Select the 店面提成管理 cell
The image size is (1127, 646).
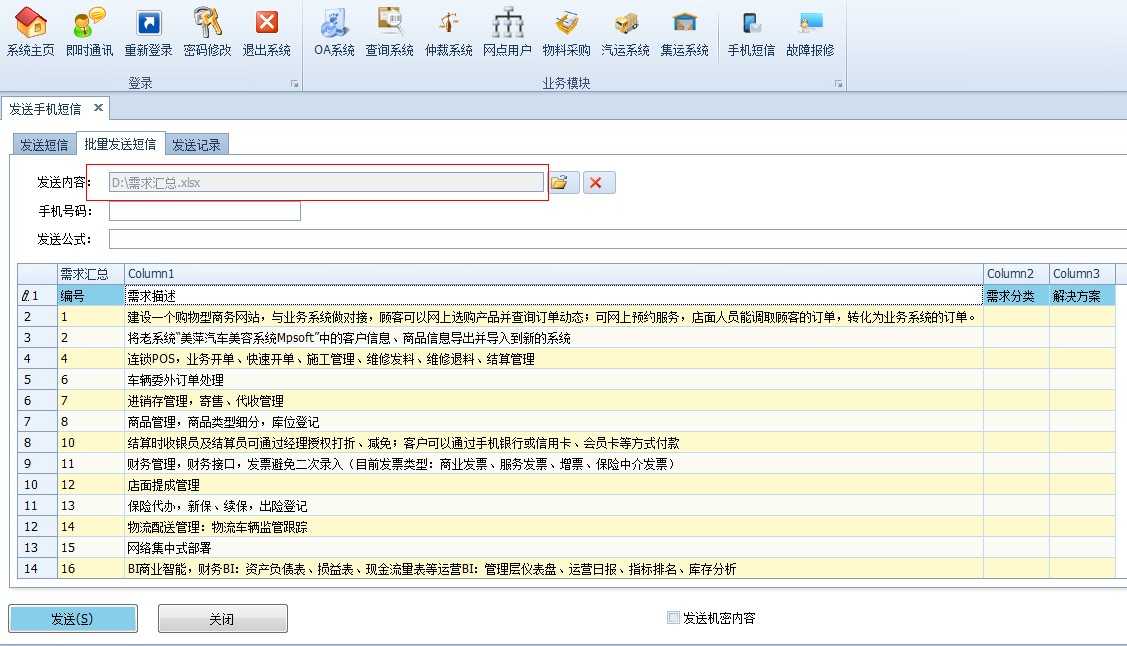click(x=553, y=484)
